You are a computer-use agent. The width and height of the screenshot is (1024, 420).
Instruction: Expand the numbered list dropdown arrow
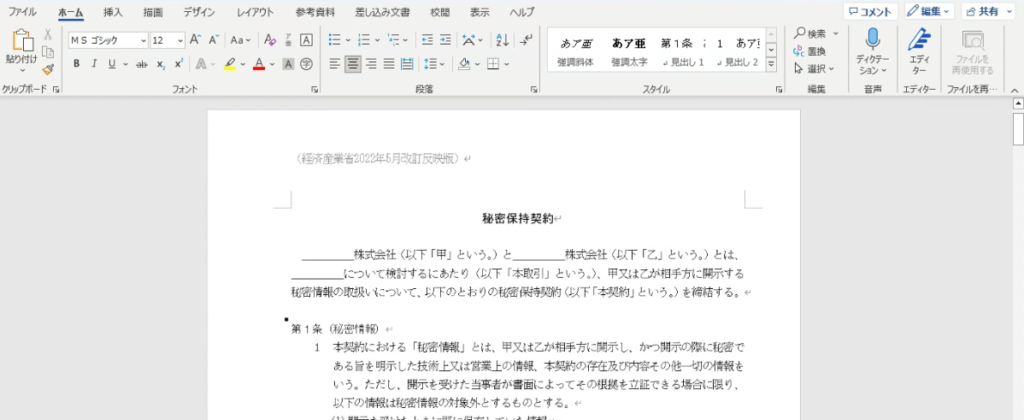pos(377,40)
